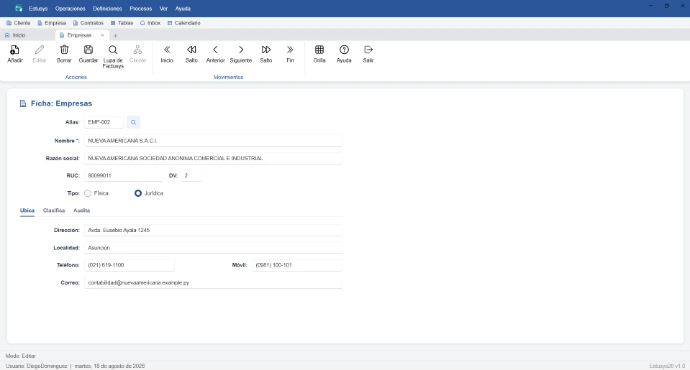This screenshot has width=690, height=370.
Task: Click the Teléfono input field
Action: click(x=129, y=265)
